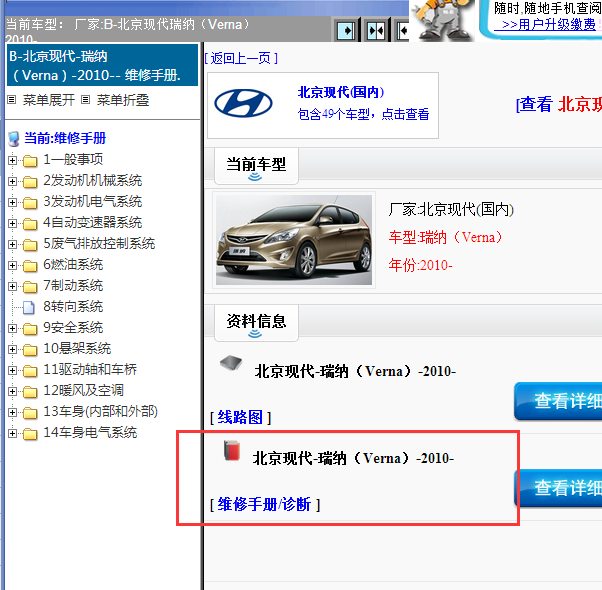Click the folder icon of 14车身电气系统
The width and height of the screenshot is (602, 590).
point(30,434)
